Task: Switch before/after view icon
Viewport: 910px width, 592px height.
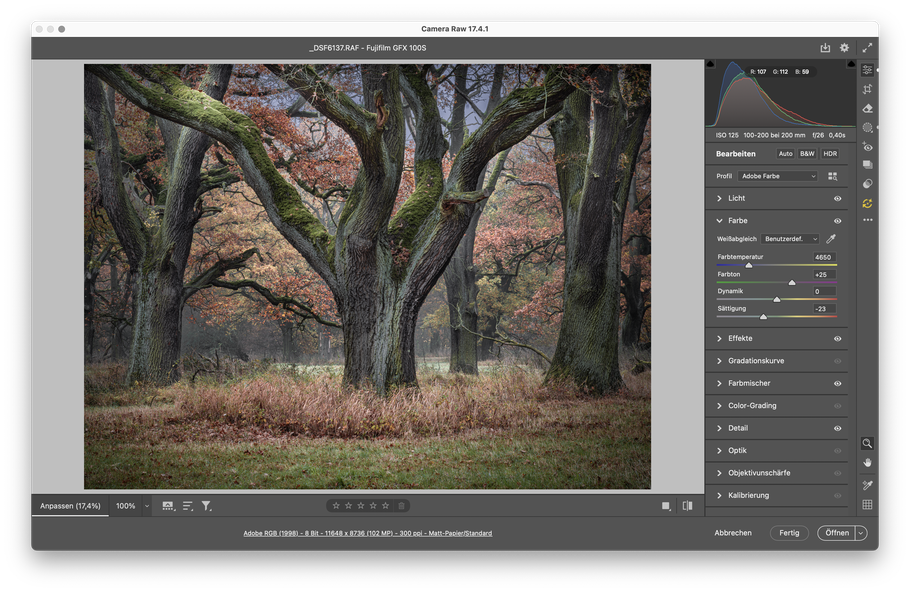Action: tap(687, 506)
